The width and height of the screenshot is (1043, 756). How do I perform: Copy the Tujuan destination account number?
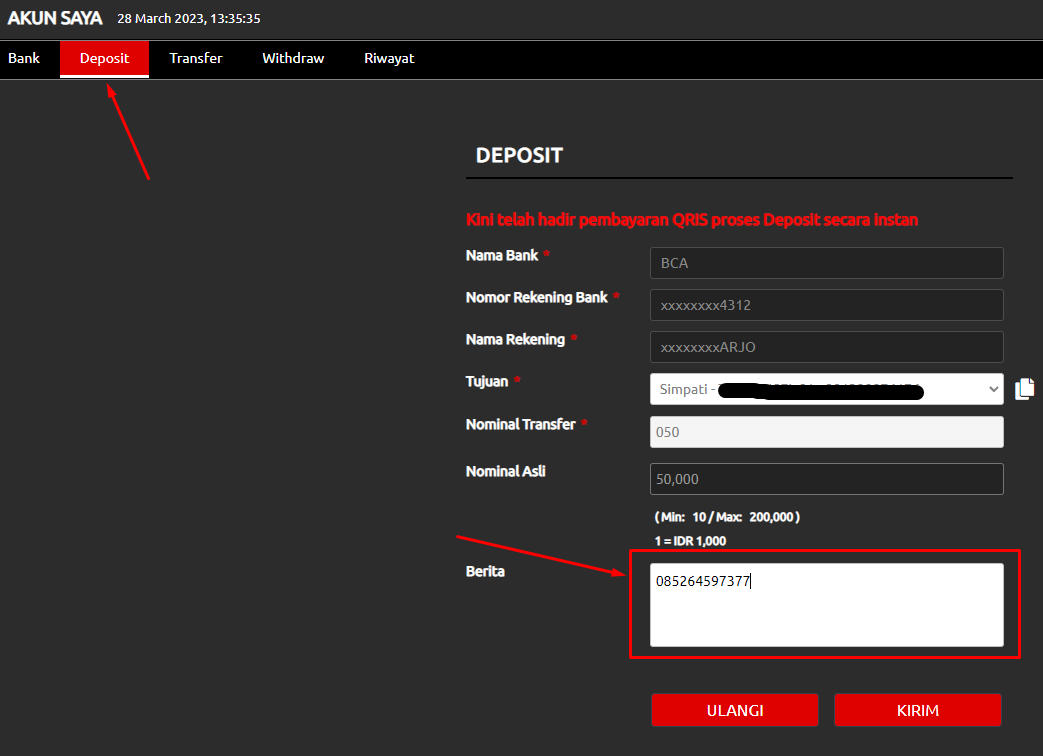[1024, 389]
